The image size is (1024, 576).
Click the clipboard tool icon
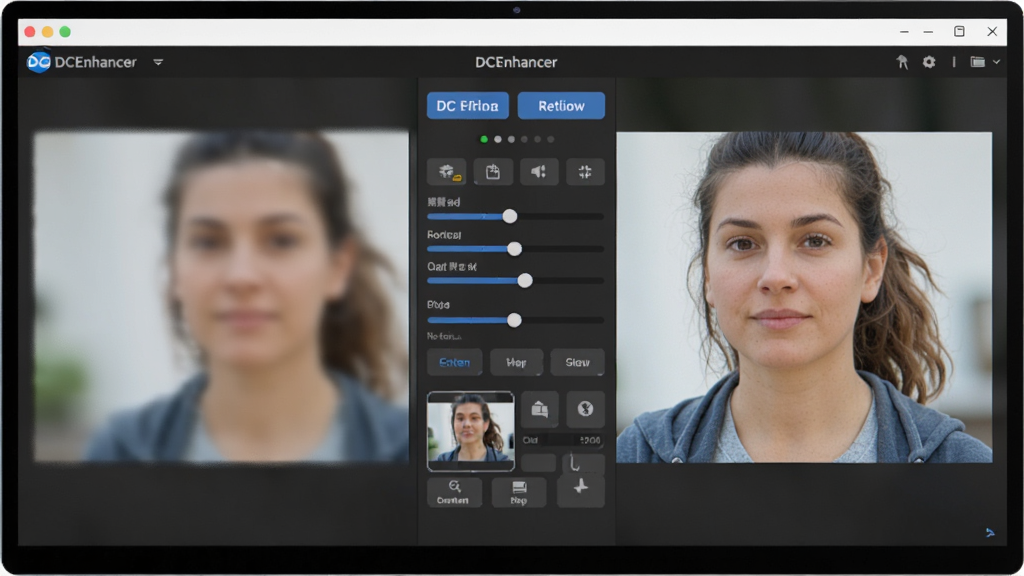click(493, 172)
